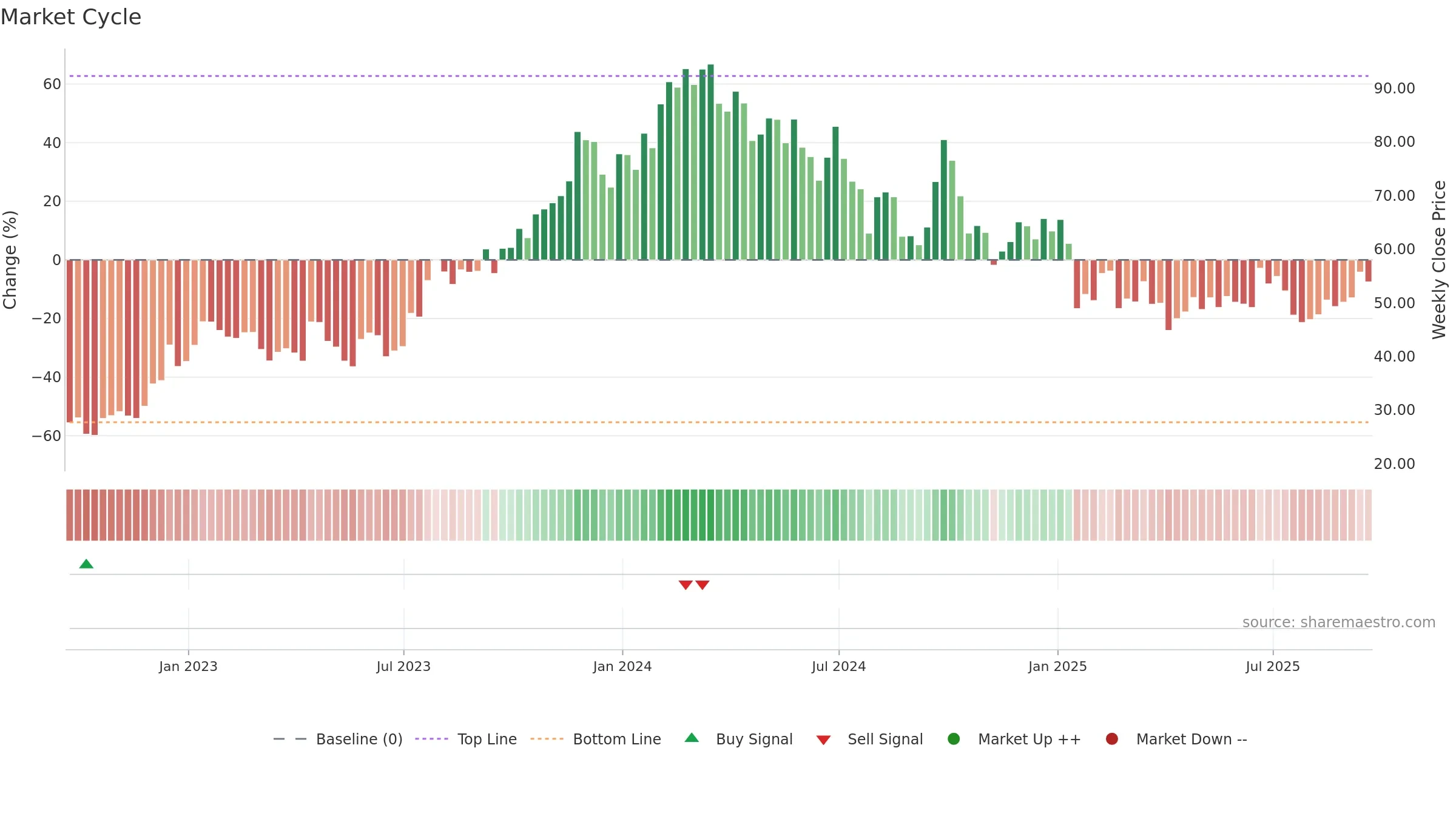Click the Baseline (0) dashed legend icon

(290, 739)
